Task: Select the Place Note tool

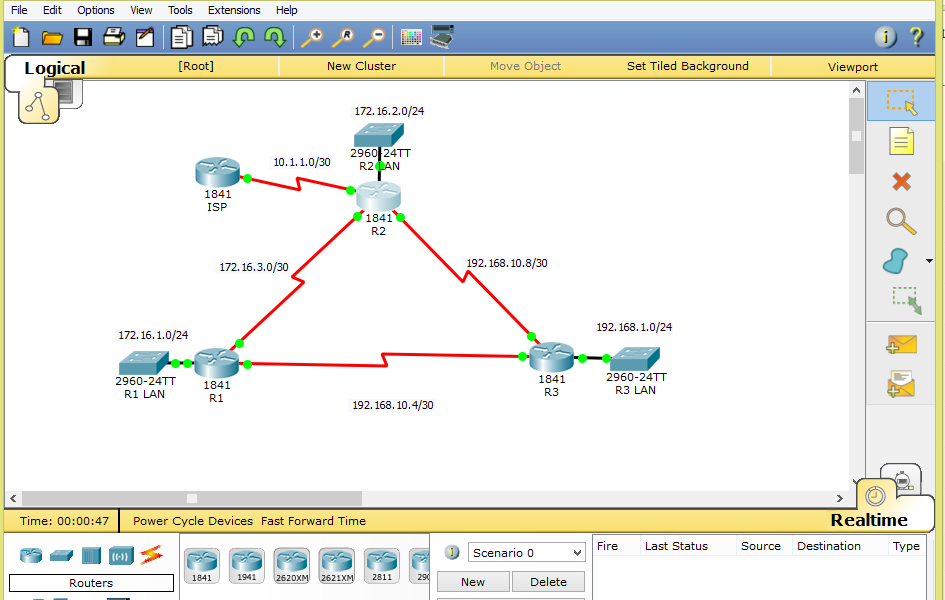Action: point(901,142)
